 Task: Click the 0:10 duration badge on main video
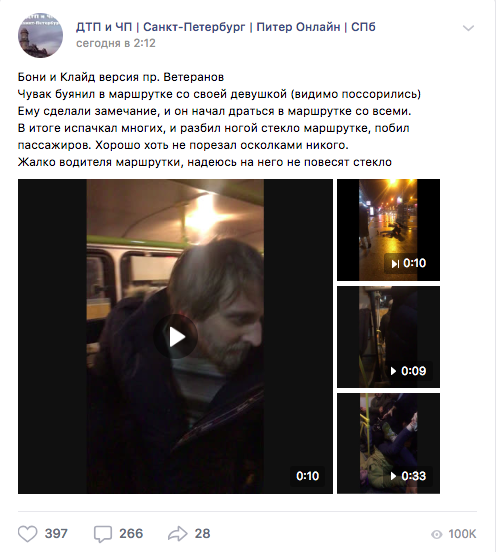(307, 476)
